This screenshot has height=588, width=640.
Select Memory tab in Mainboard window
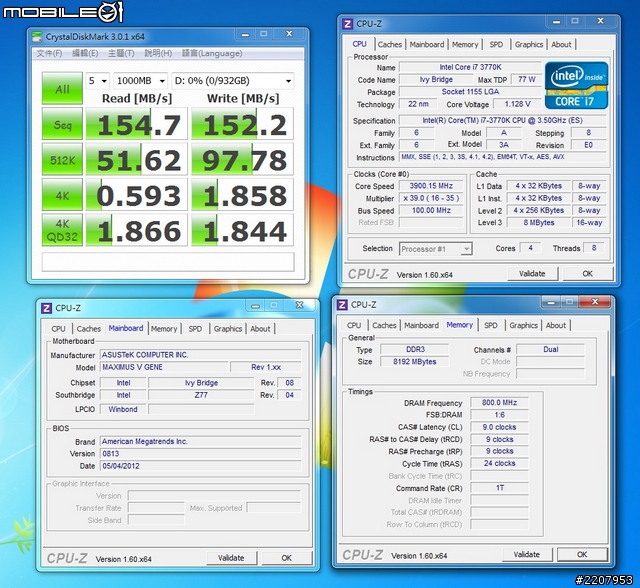[164, 328]
